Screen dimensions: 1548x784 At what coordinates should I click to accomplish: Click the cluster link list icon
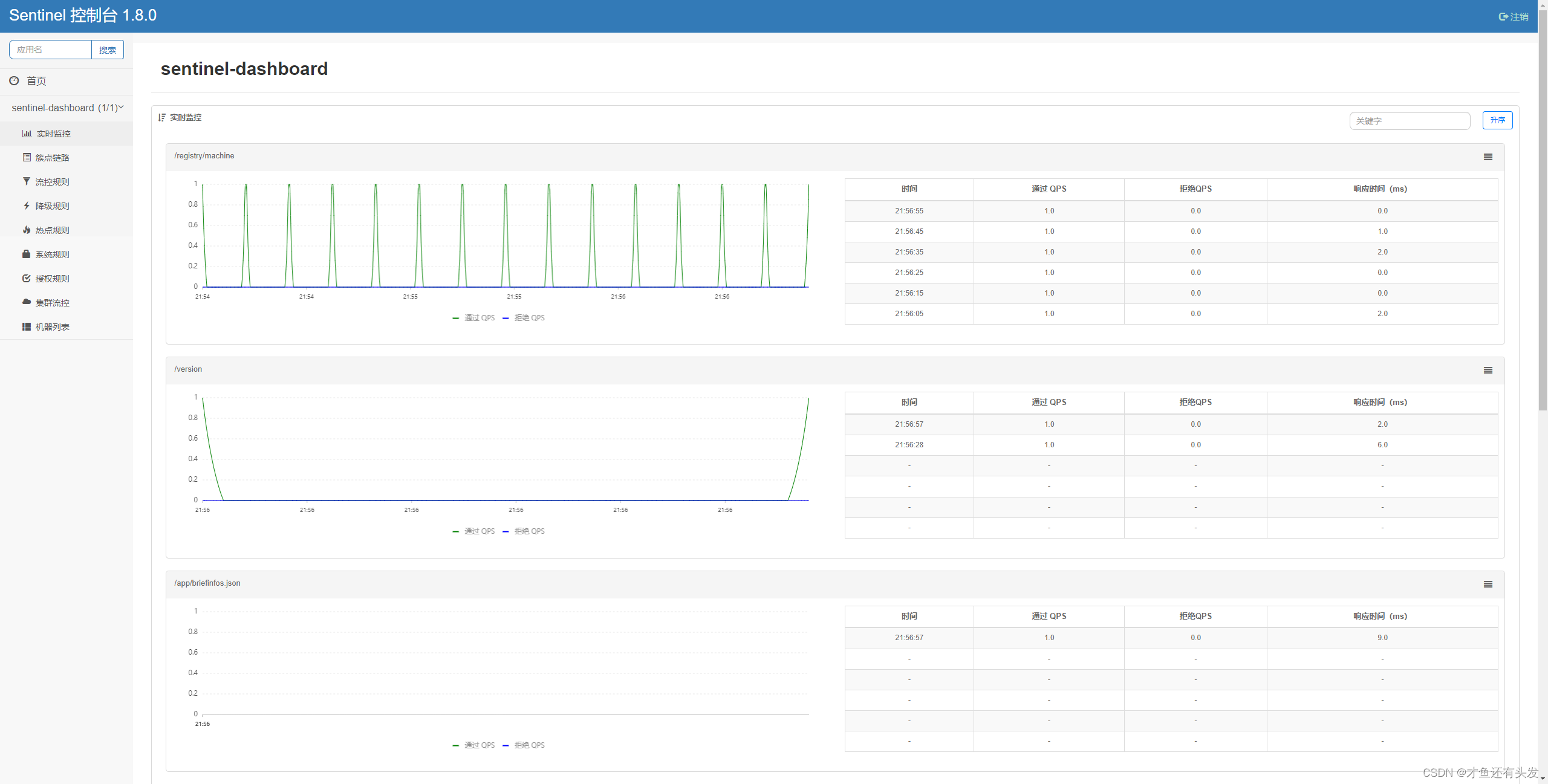(x=27, y=157)
